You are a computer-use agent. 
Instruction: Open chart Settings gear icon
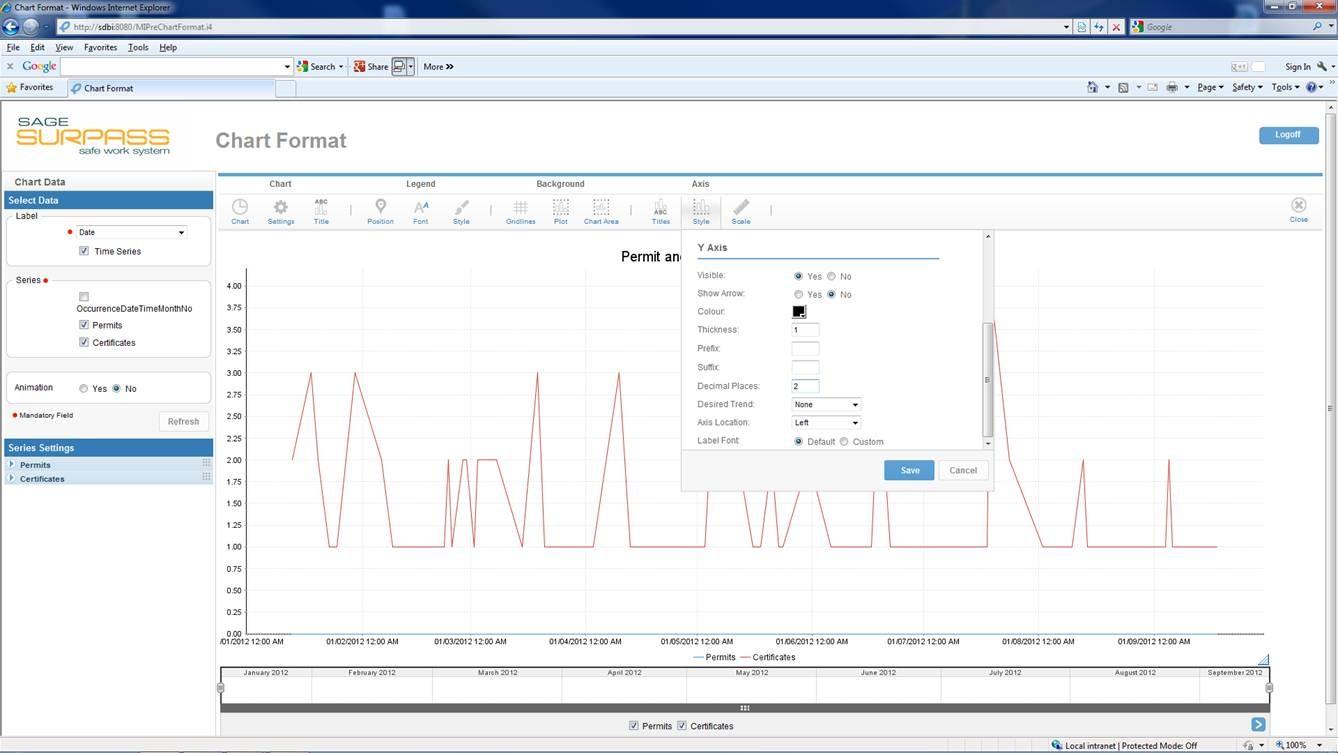pos(281,210)
